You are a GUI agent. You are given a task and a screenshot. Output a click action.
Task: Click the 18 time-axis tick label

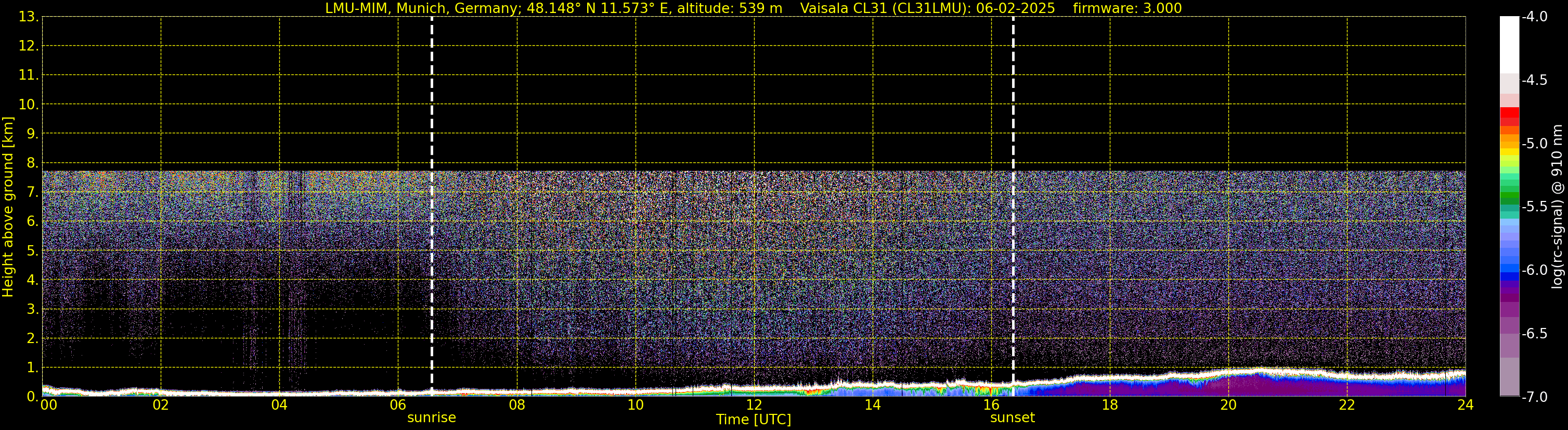point(1110,406)
